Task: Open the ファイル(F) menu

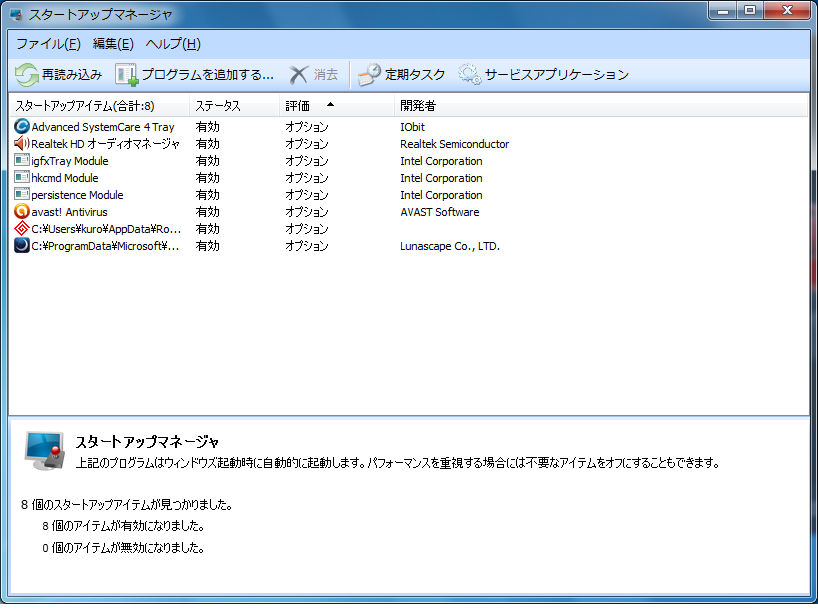Action: 49,44
